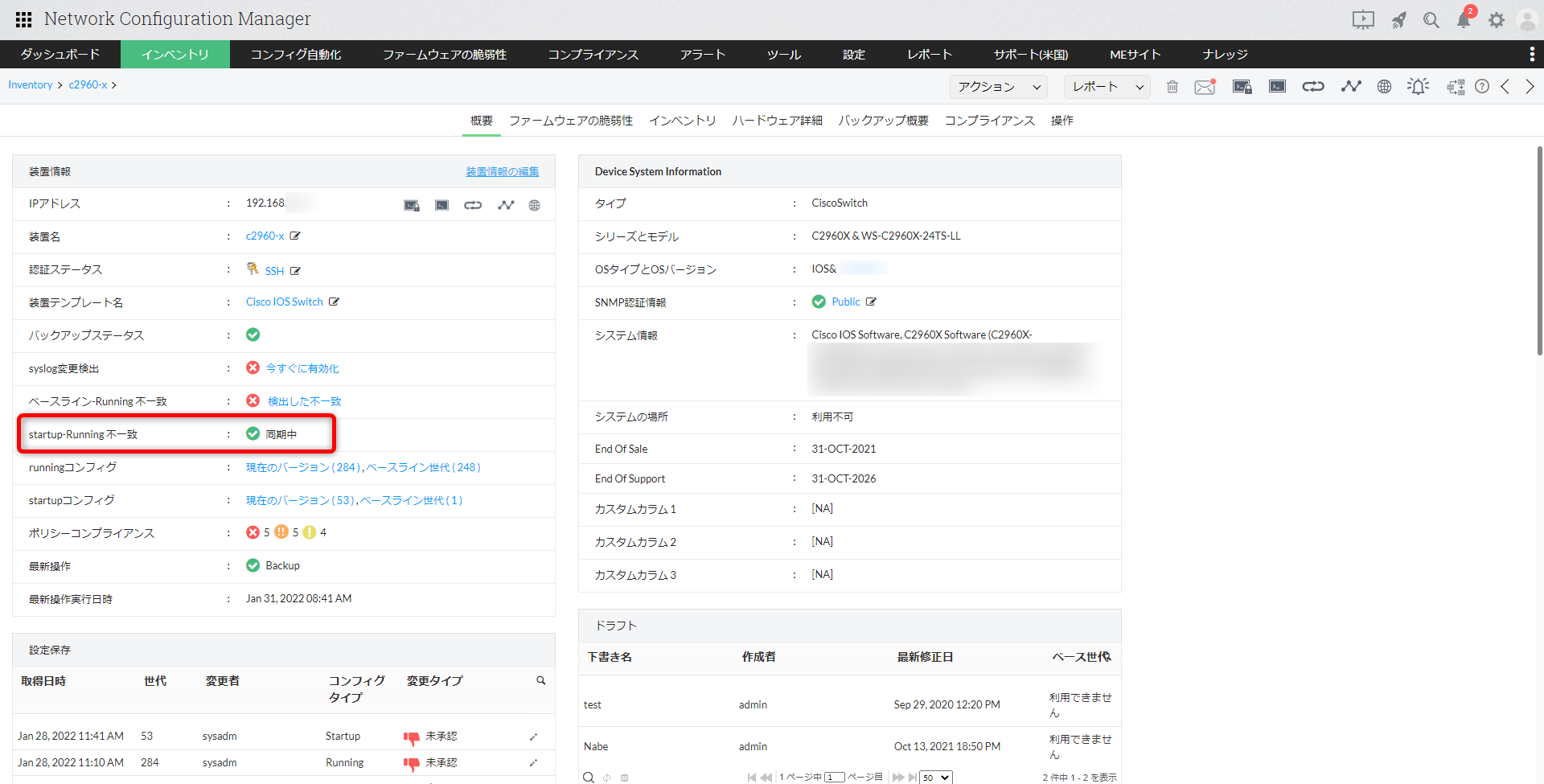The width and height of the screenshot is (1544, 784).
Task: Open the rows-per-page 50 dropdown
Action: tap(936, 778)
